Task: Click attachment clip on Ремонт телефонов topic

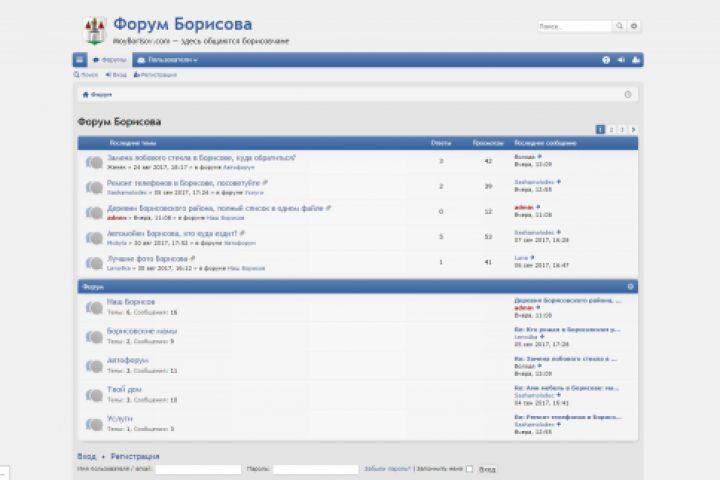Action: click(265, 183)
